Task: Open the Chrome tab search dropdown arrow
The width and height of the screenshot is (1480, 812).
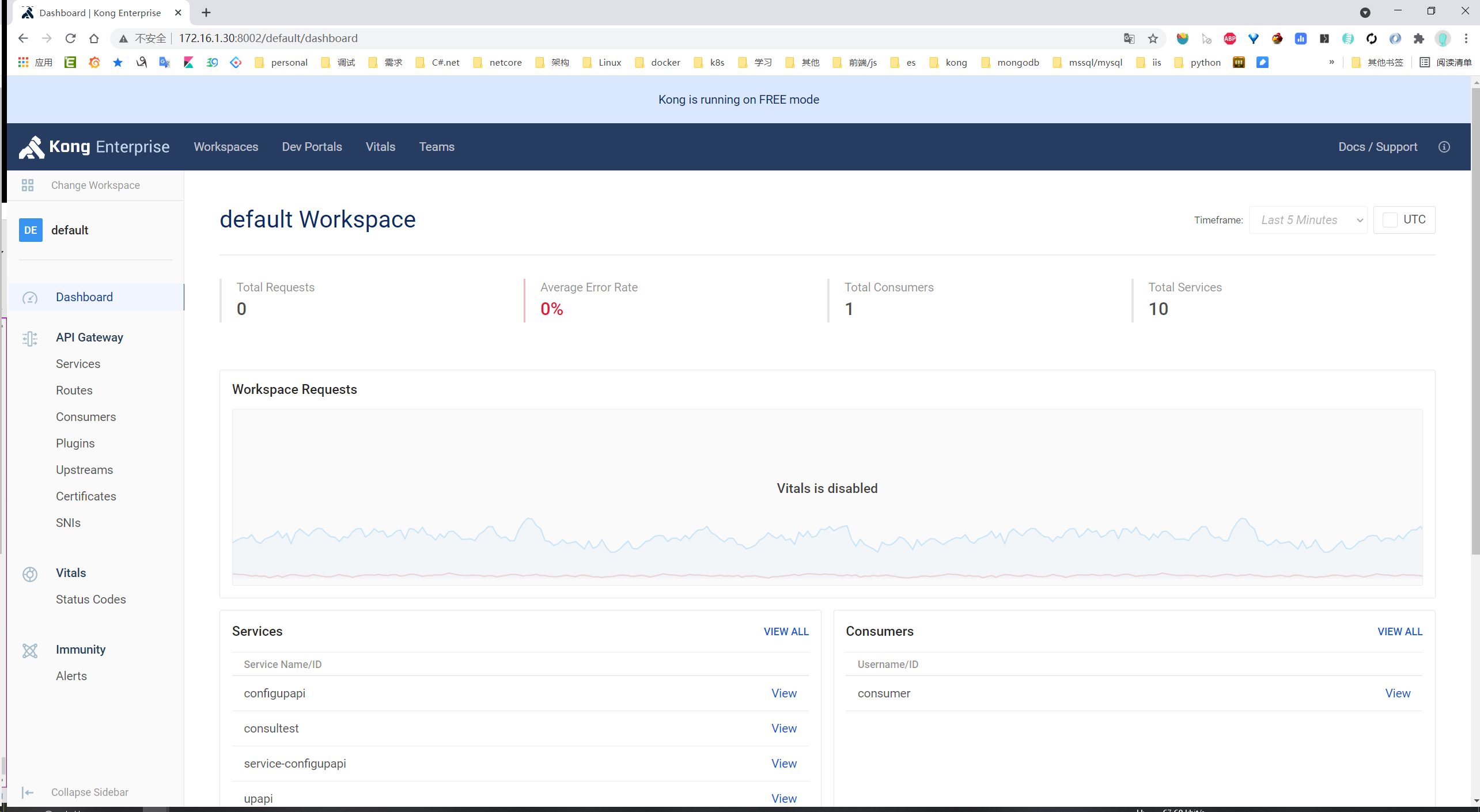Action: [1365, 13]
